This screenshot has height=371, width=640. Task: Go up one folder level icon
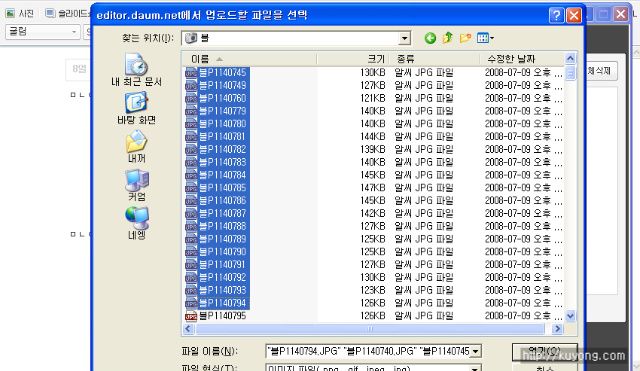click(x=448, y=38)
